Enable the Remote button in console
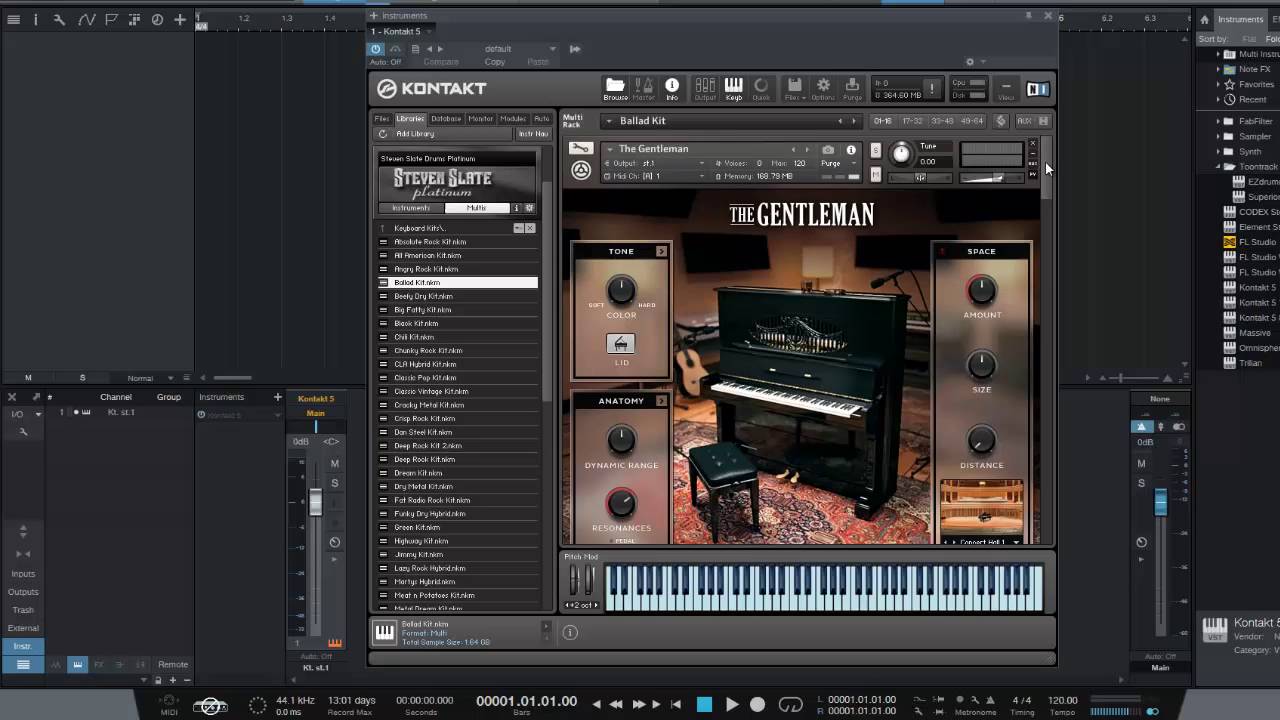Viewport: 1280px width, 720px height. [x=172, y=664]
